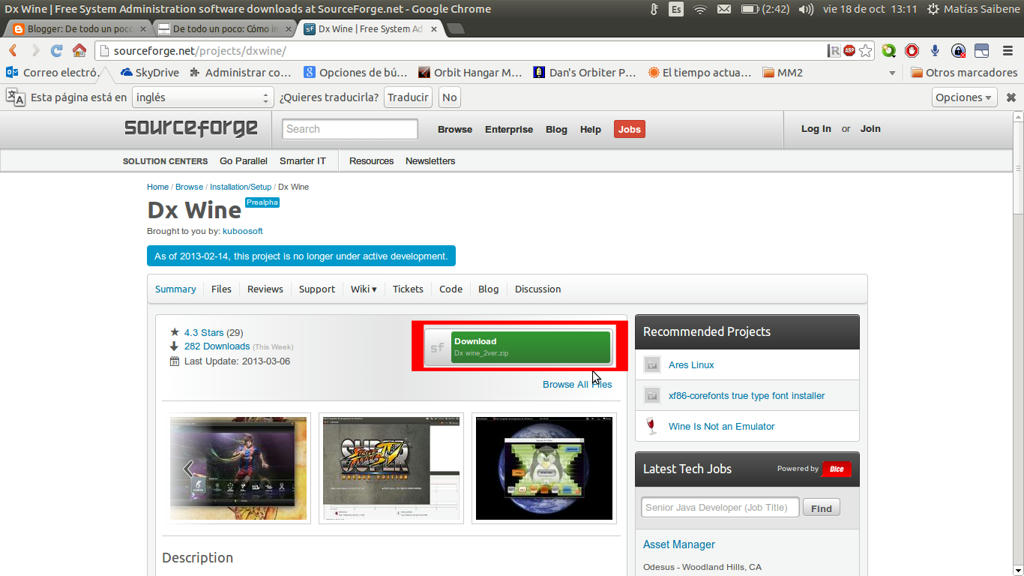The image size is (1024, 576).
Task: Open the Discussion tab
Action: pos(537,289)
